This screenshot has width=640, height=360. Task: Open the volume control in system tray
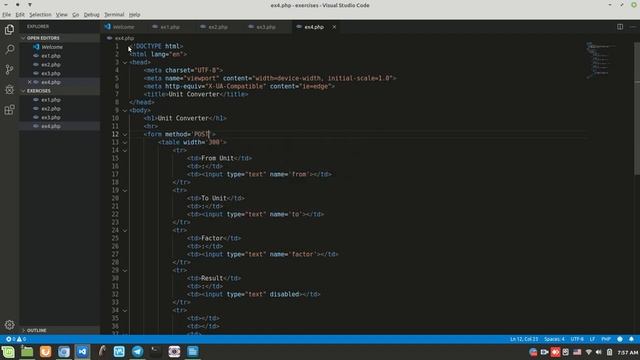click(x=598, y=352)
